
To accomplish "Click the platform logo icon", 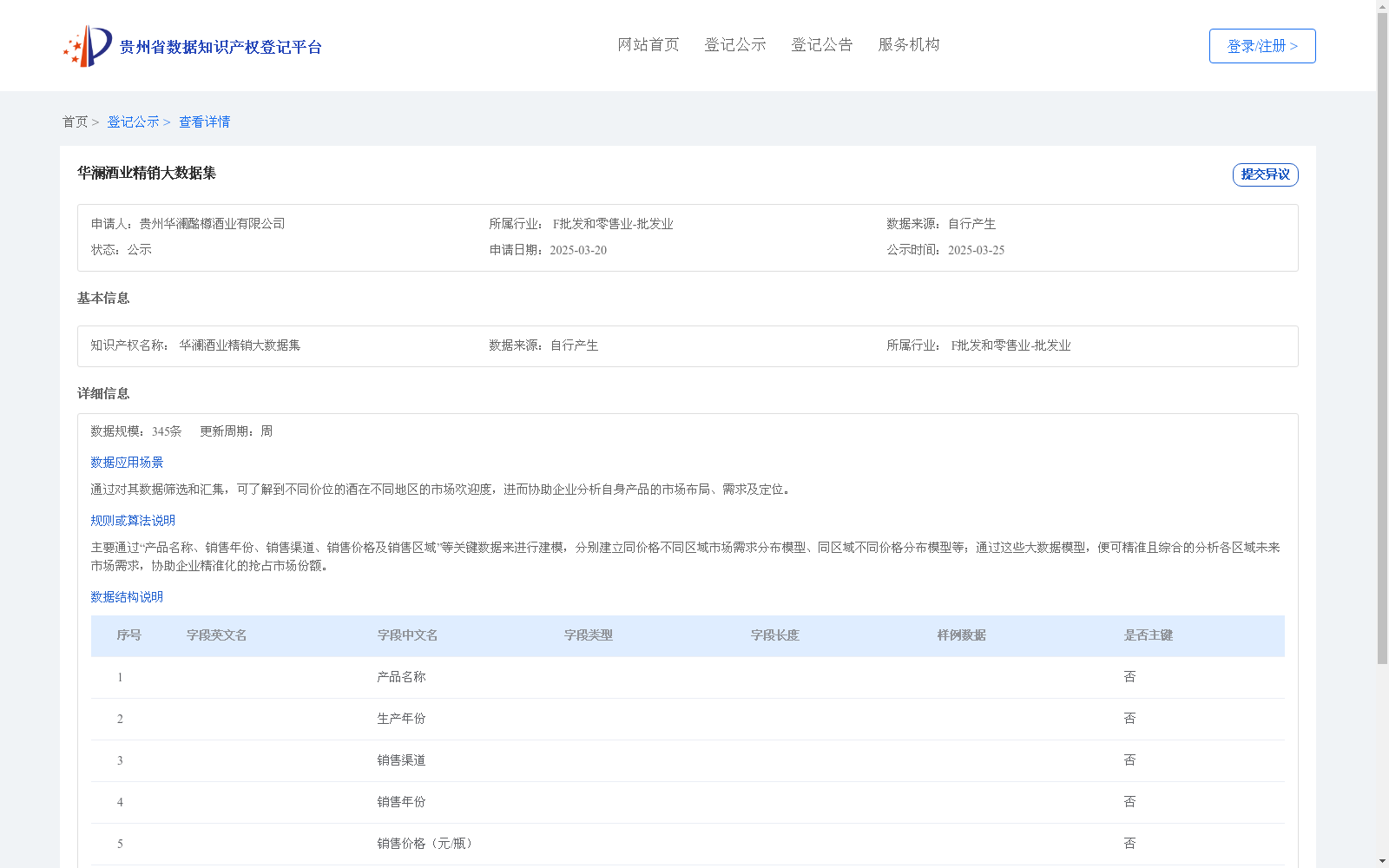I will 88,46.
